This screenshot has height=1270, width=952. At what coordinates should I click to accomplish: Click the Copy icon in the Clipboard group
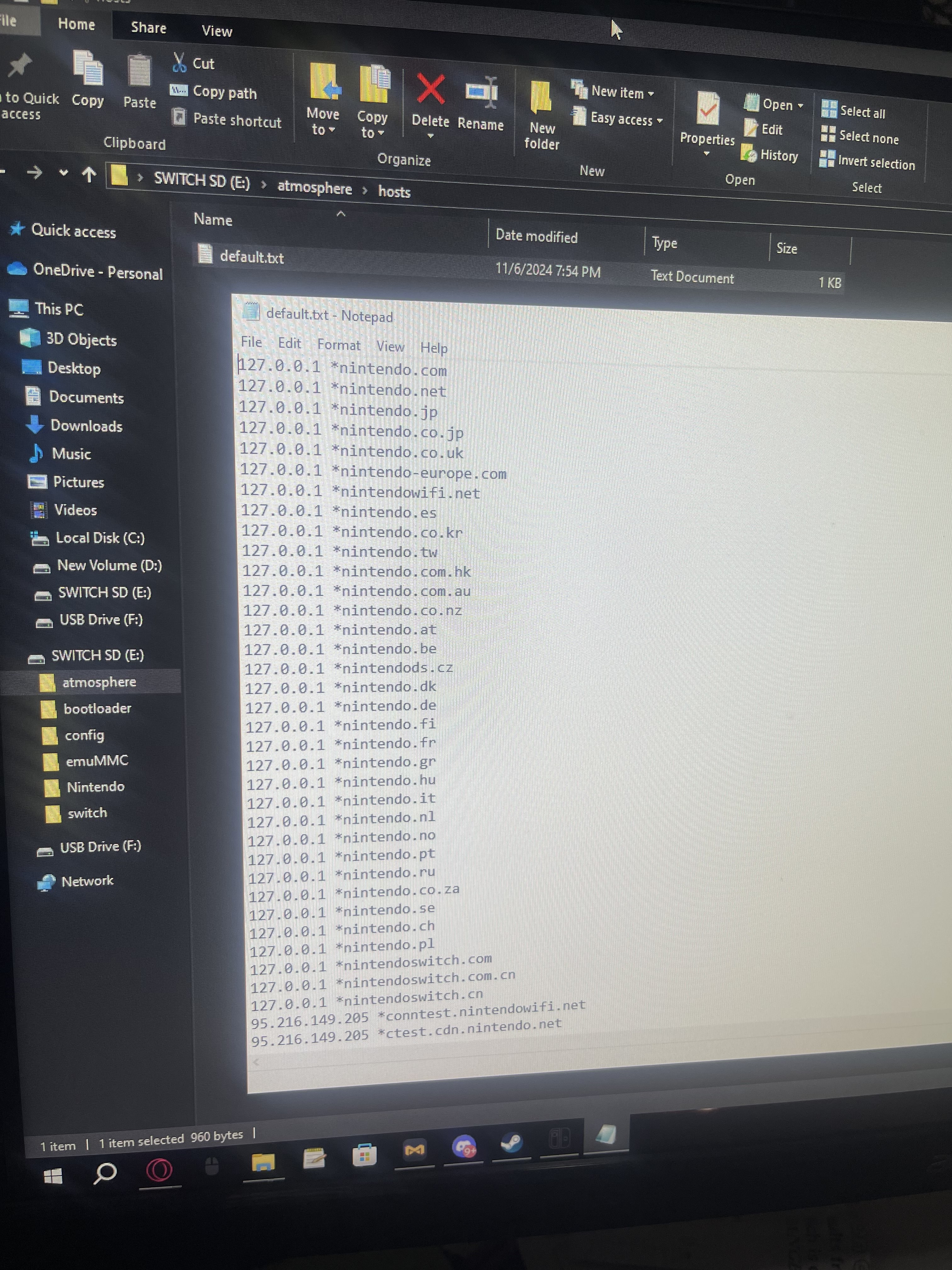point(88,69)
